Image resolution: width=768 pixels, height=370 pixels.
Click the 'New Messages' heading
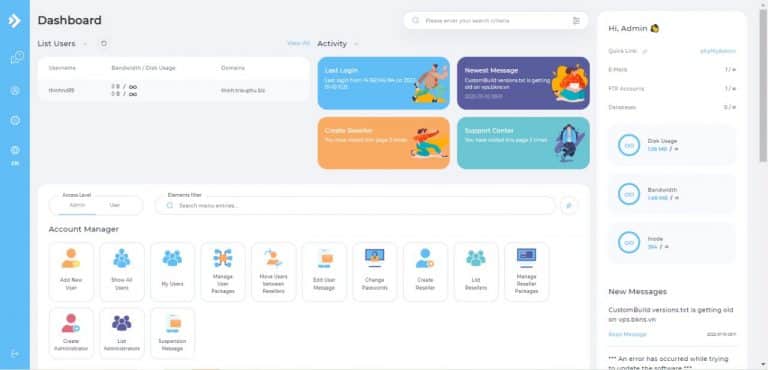click(x=638, y=292)
